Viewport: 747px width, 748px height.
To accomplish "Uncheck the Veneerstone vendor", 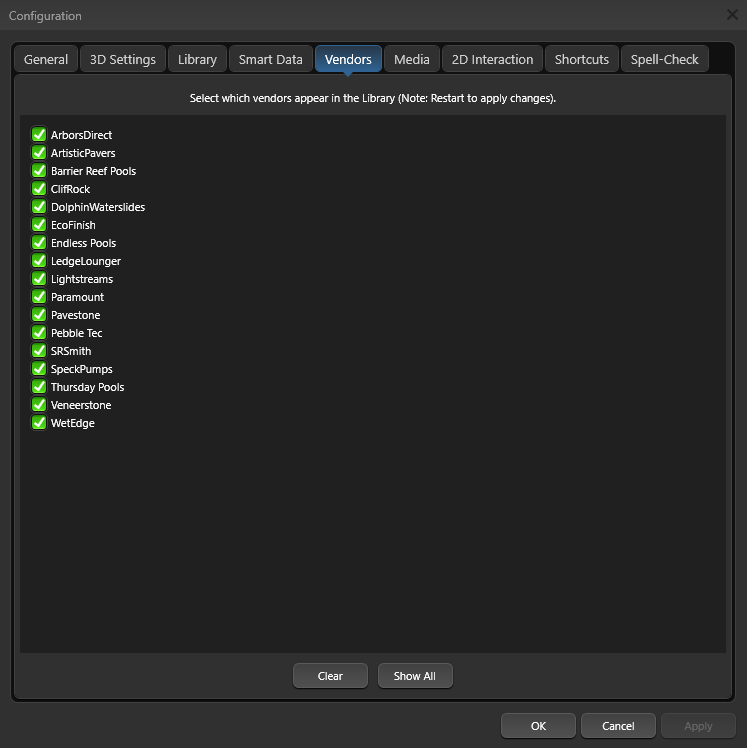I will [39, 405].
